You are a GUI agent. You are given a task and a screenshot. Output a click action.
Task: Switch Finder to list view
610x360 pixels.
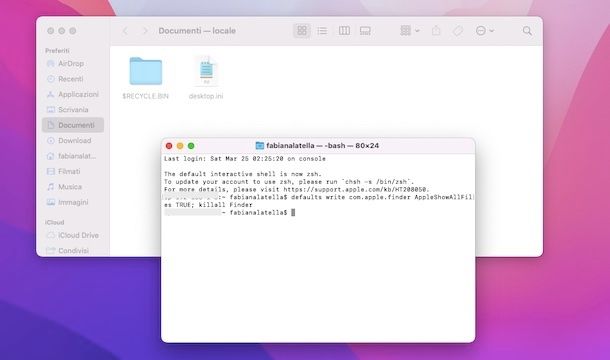point(322,31)
